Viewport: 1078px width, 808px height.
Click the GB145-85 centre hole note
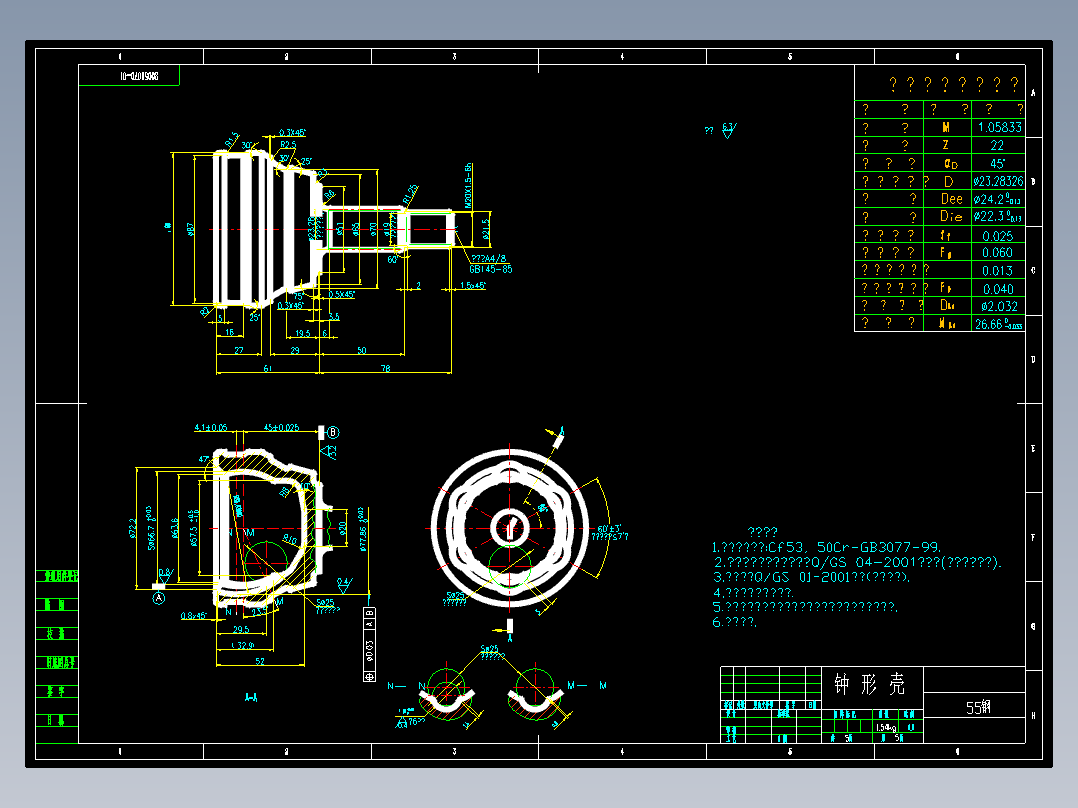(491, 269)
